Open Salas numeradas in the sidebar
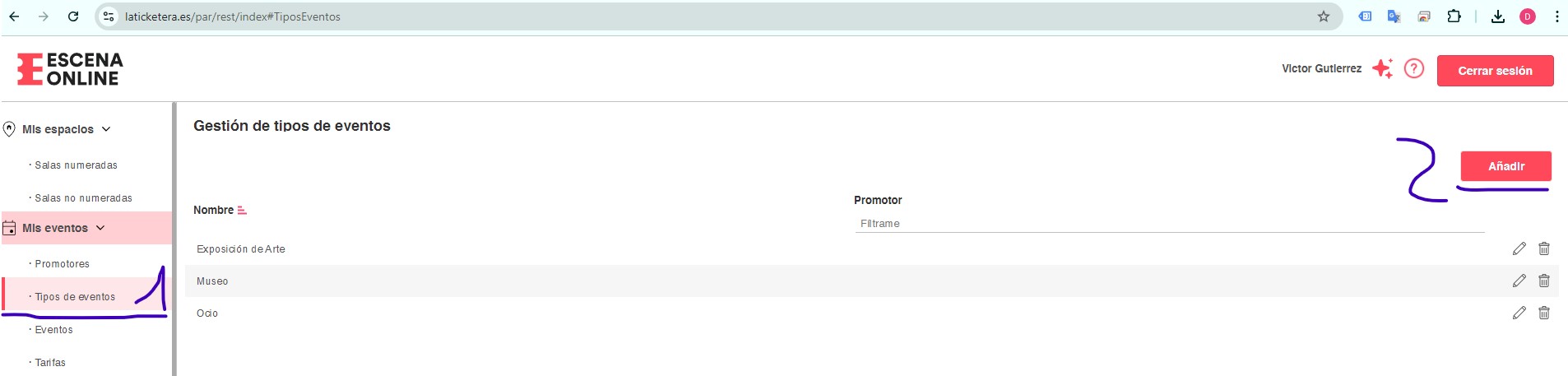The height and width of the screenshot is (376, 1568). click(x=76, y=165)
